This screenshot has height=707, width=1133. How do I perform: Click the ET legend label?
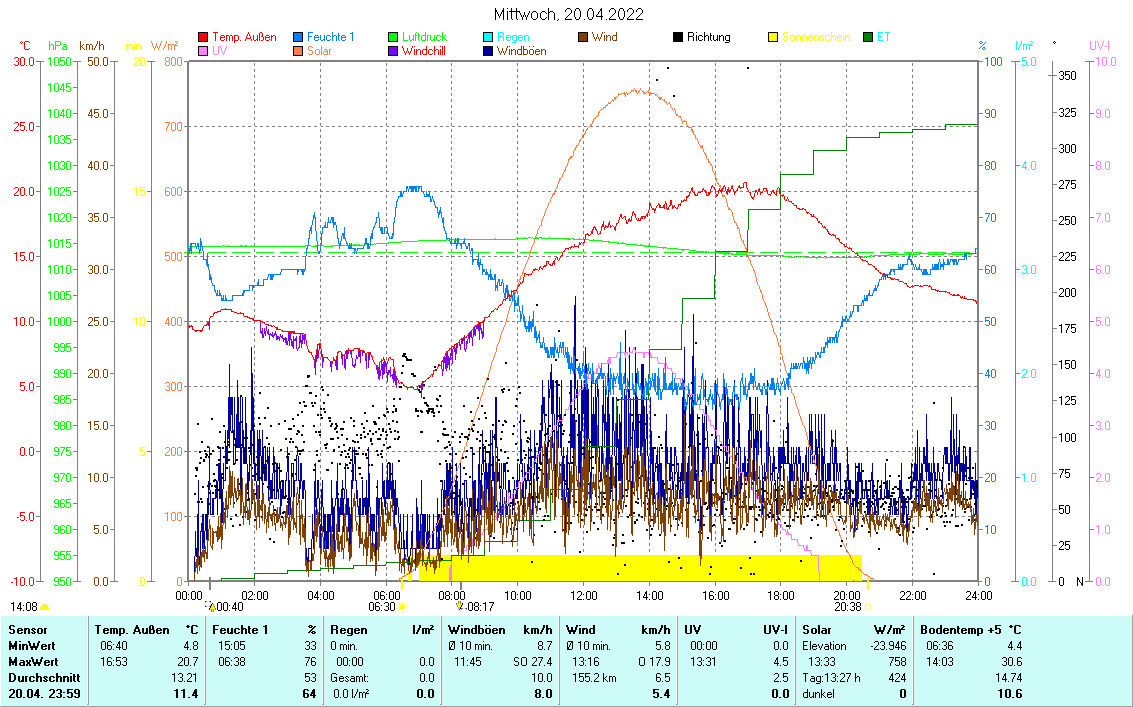[x=883, y=38]
